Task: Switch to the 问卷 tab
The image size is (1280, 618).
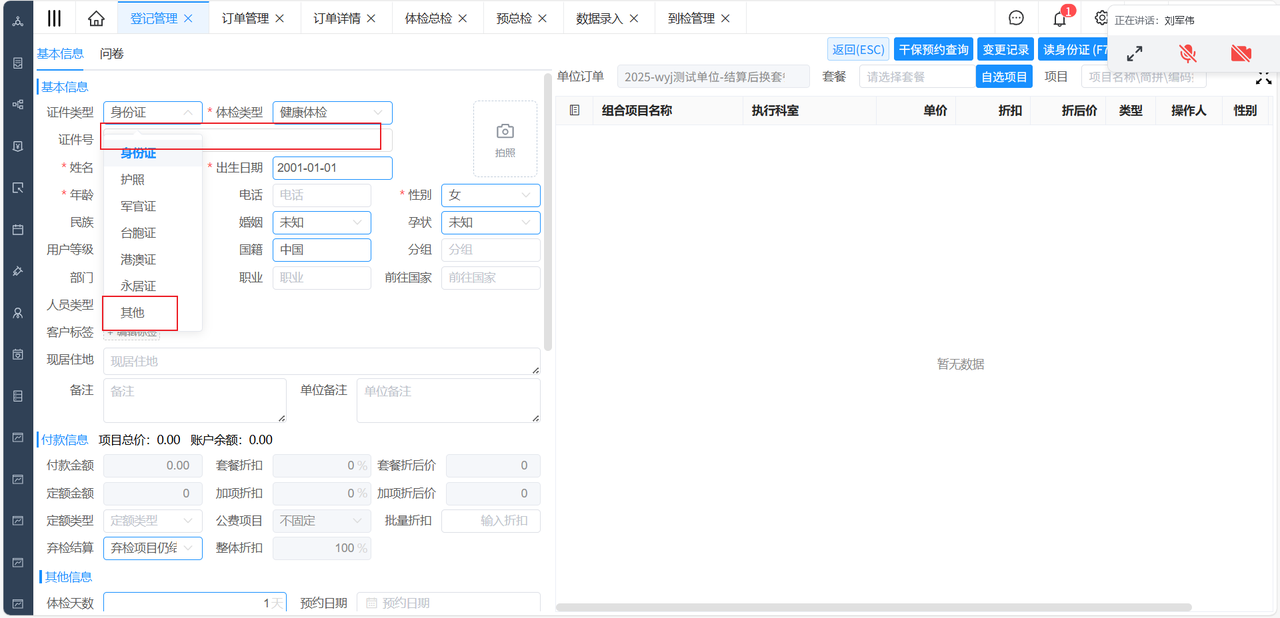Action: (x=112, y=54)
